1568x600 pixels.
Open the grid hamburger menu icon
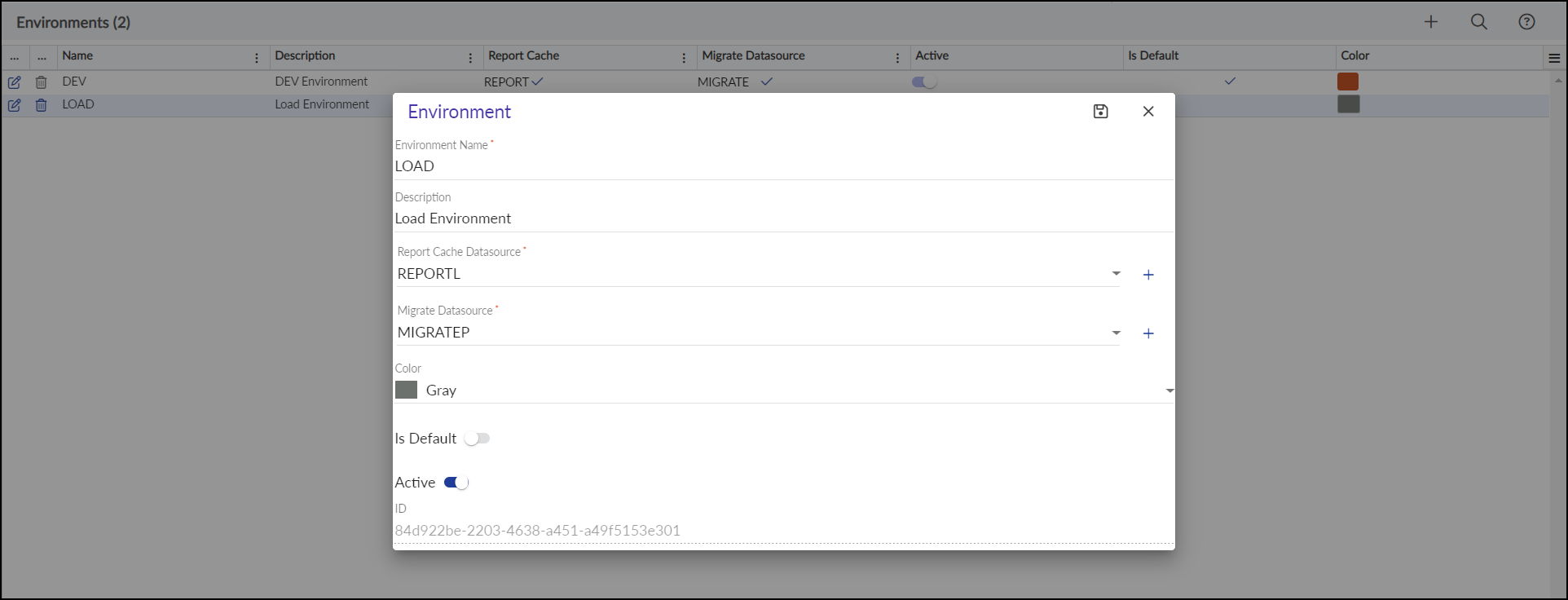(1554, 58)
